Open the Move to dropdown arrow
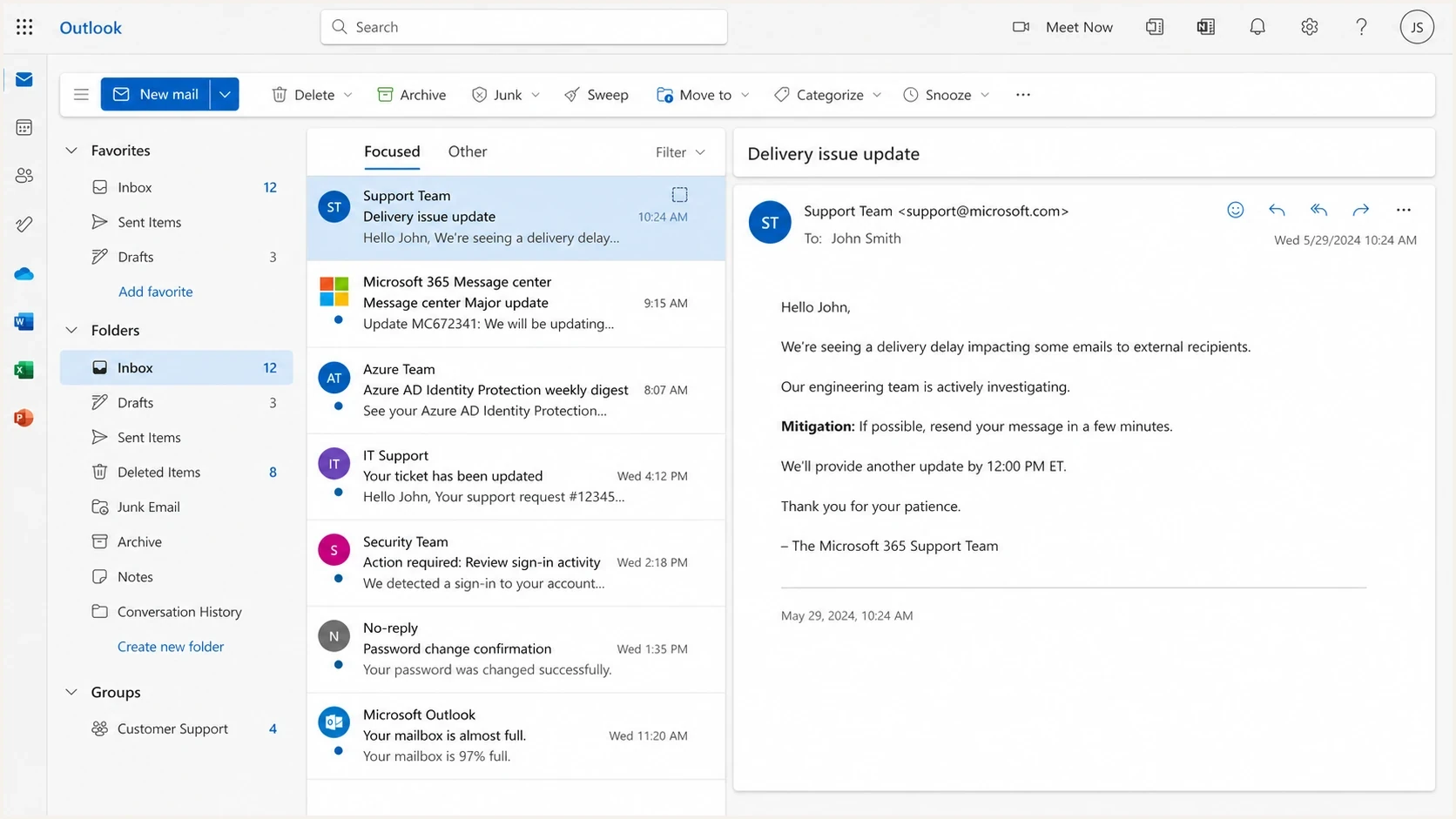1456x819 pixels. pos(745,95)
